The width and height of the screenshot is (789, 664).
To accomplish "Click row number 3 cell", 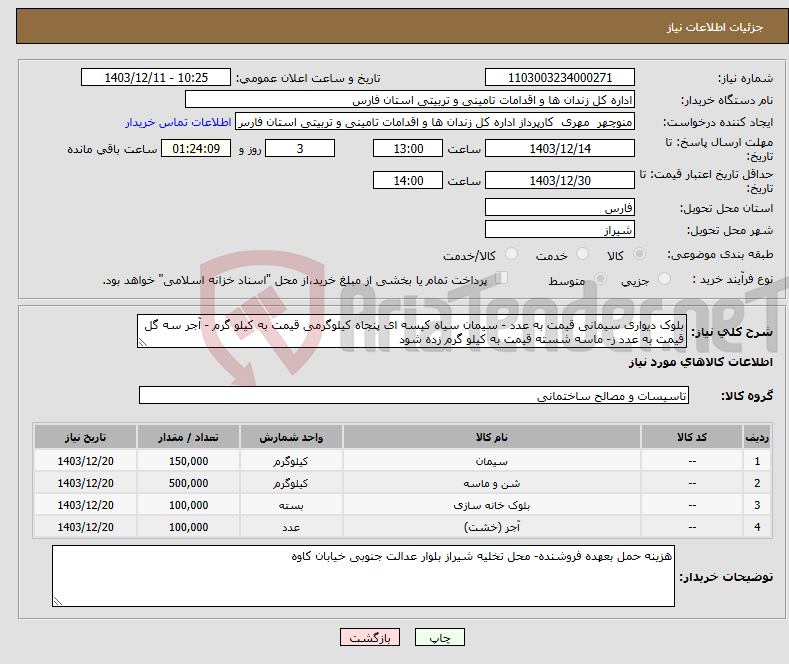I will point(756,505).
